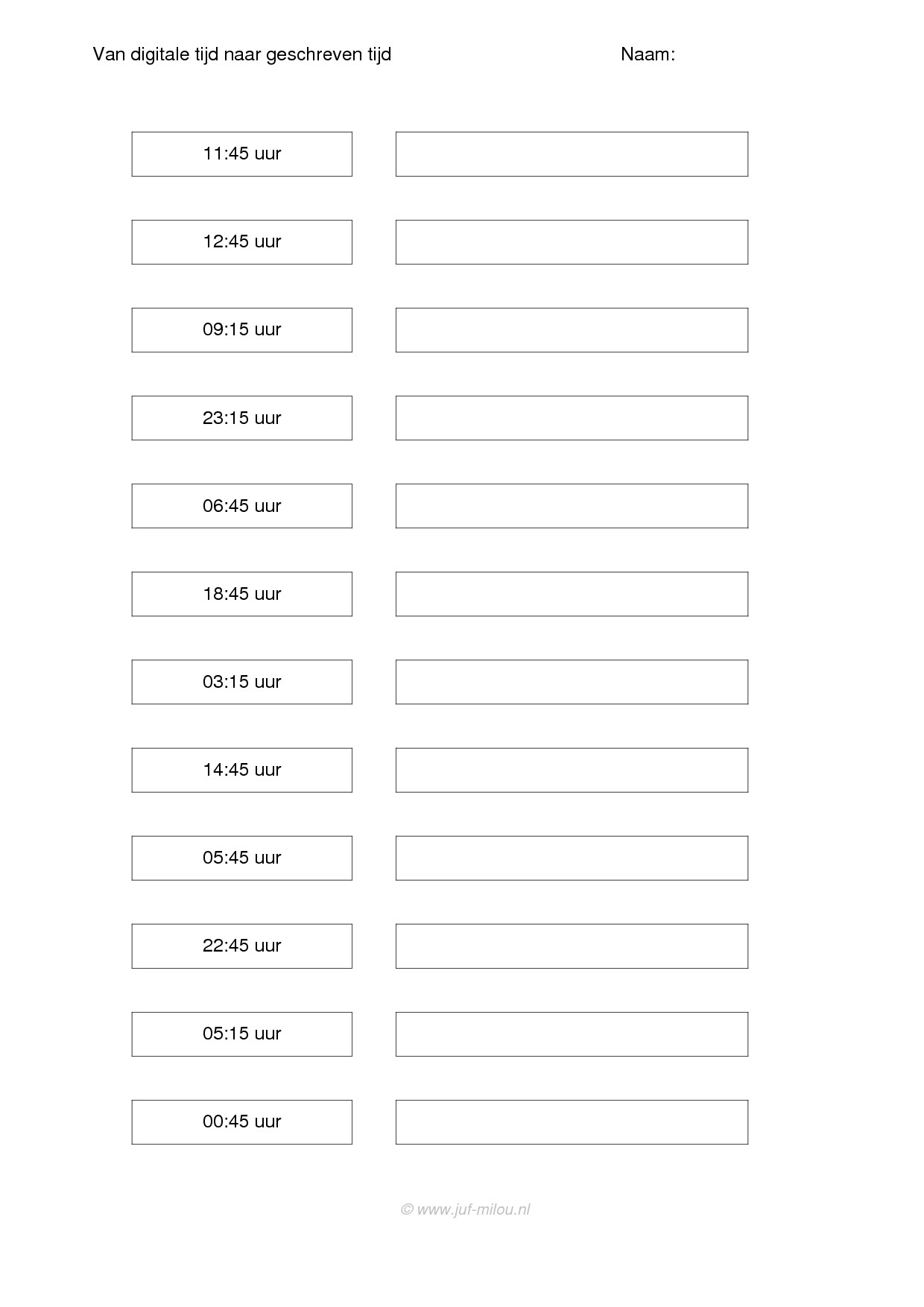Click the answer box beside 05:15 uur
Viewport: 924px width, 1307px height.
tap(572, 1034)
